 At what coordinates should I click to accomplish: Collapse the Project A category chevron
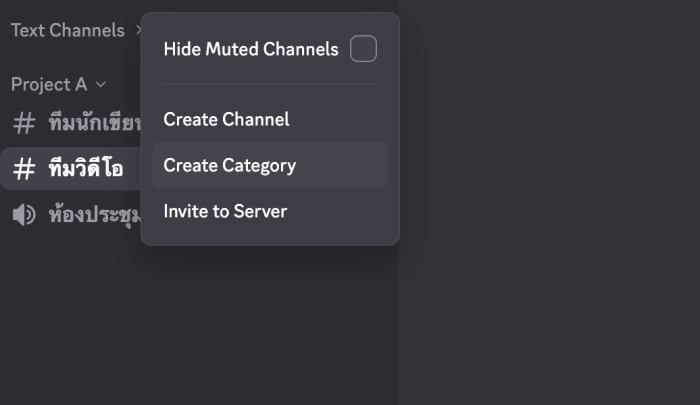[x=100, y=85]
